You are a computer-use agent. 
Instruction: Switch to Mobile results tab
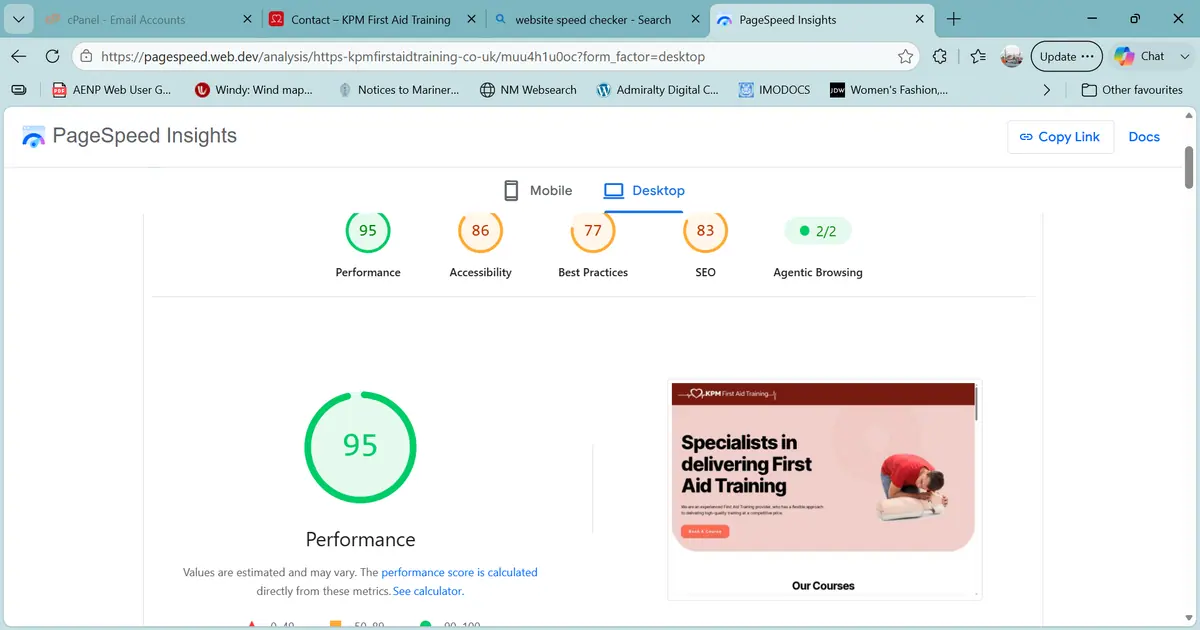click(538, 191)
